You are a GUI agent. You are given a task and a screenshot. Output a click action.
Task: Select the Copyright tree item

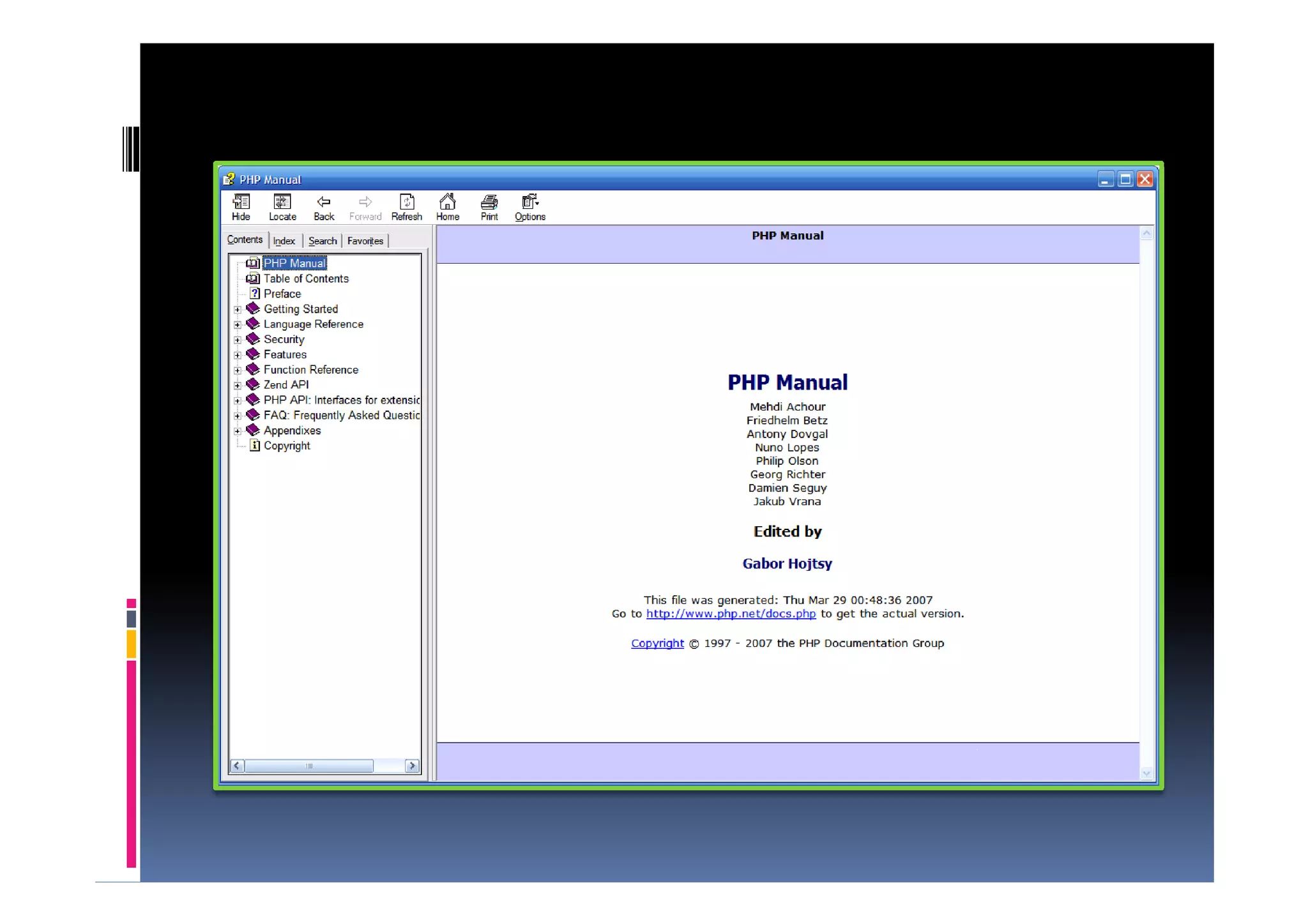pos(287,446)
